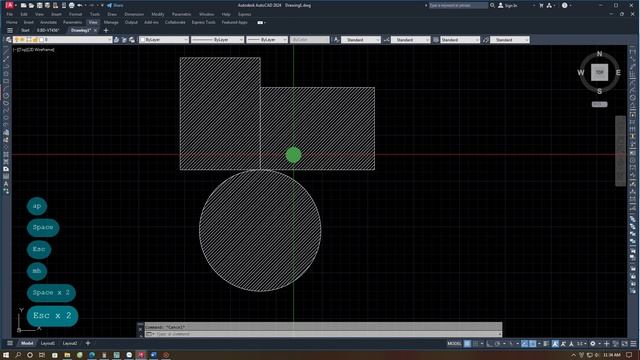Select the Home ribbon tab
The height and width of the screenshot is (360, 640).
(x=12, y=22)
